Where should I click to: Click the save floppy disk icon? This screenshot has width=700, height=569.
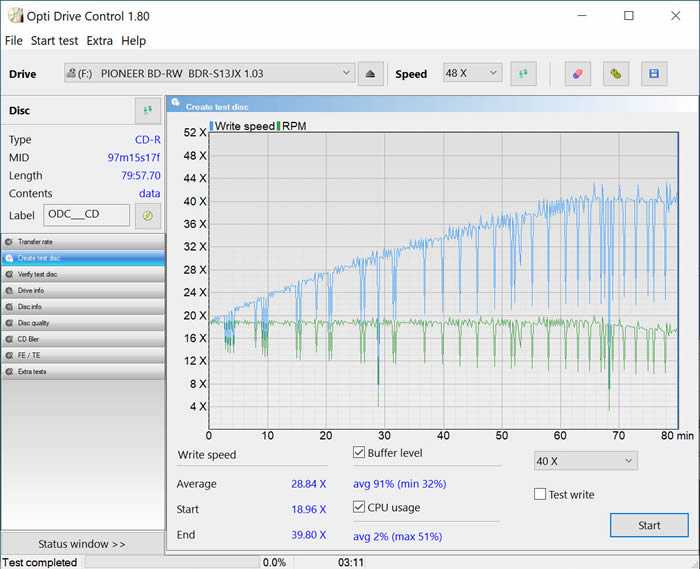653,73
